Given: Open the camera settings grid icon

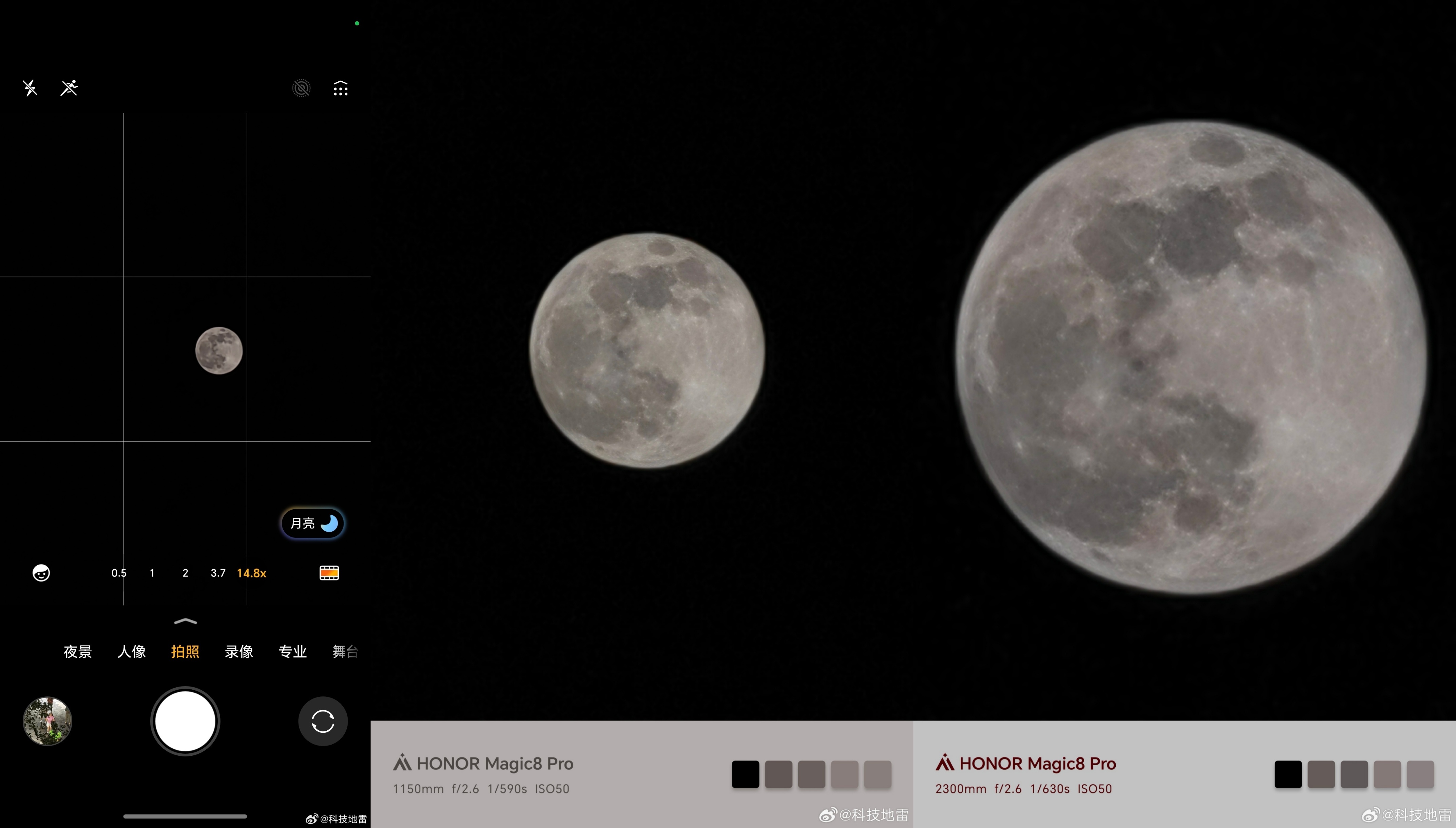Looking at the screenshot, I should point(340,88).
